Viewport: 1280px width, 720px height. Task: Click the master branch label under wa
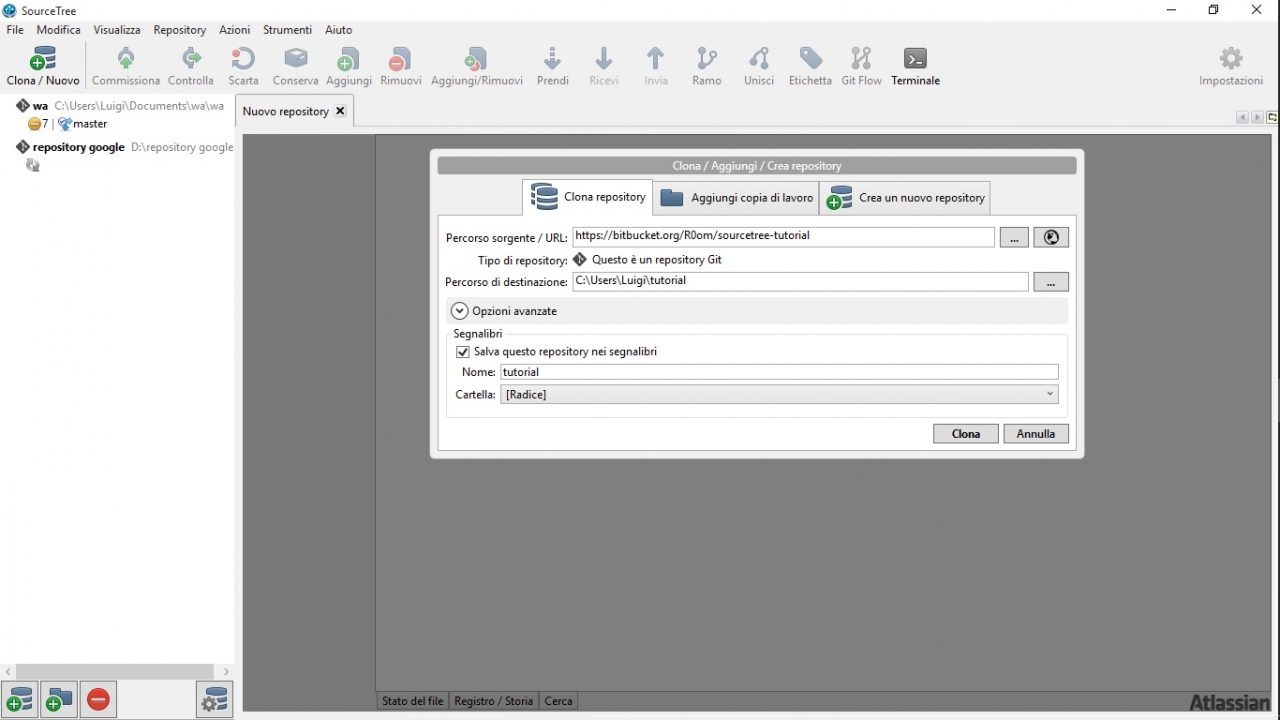[x=90, y=124]
